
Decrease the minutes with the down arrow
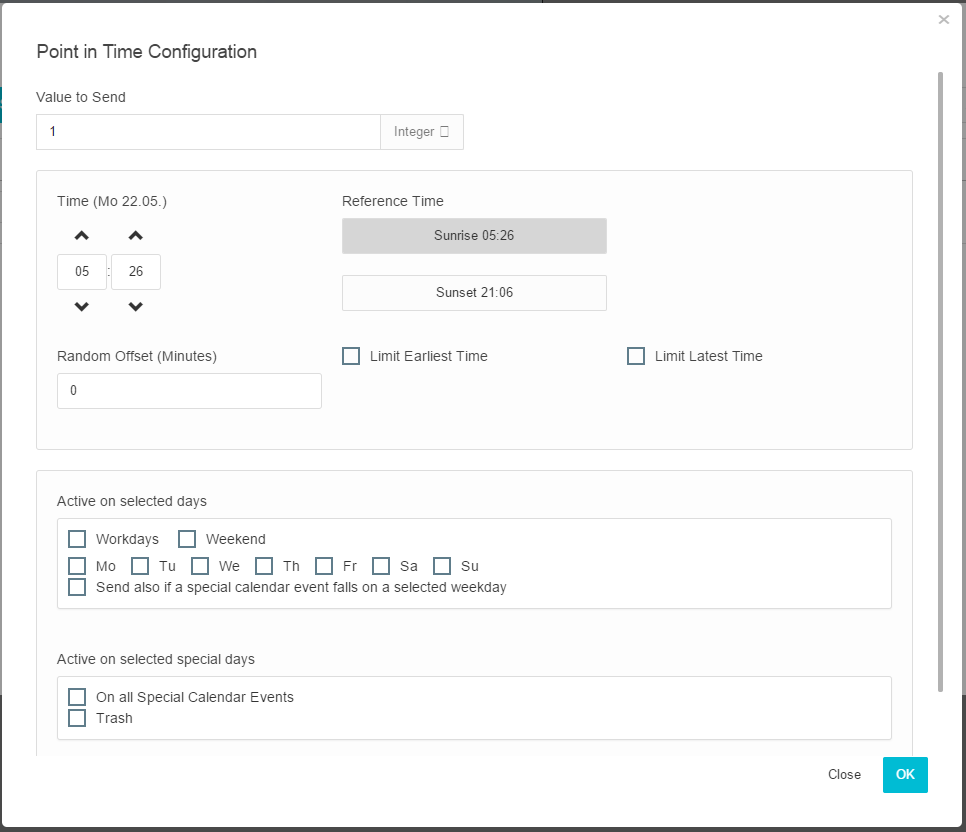pos(136,307)
